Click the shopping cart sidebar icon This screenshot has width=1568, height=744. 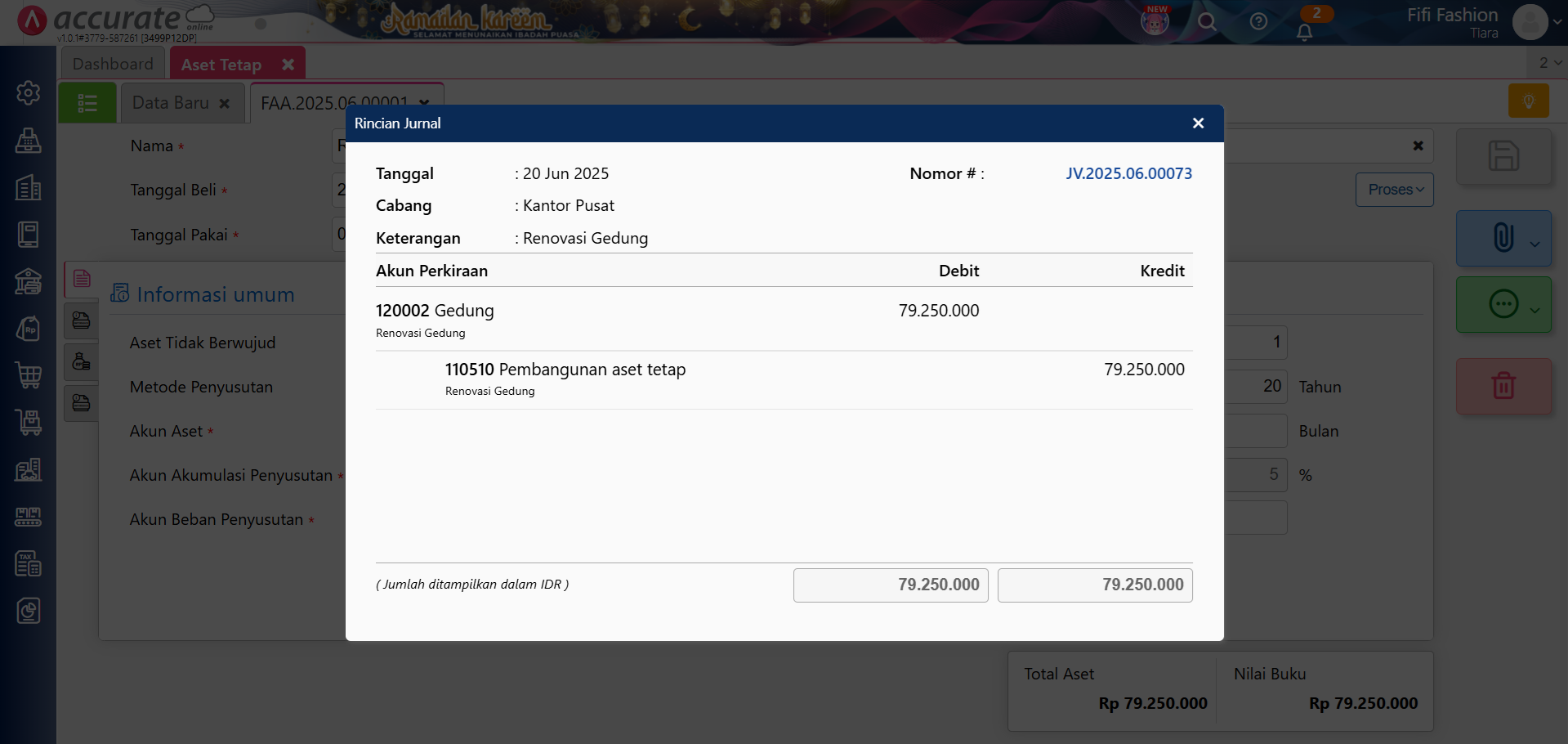pyautogui.click(x=29, y=375)
